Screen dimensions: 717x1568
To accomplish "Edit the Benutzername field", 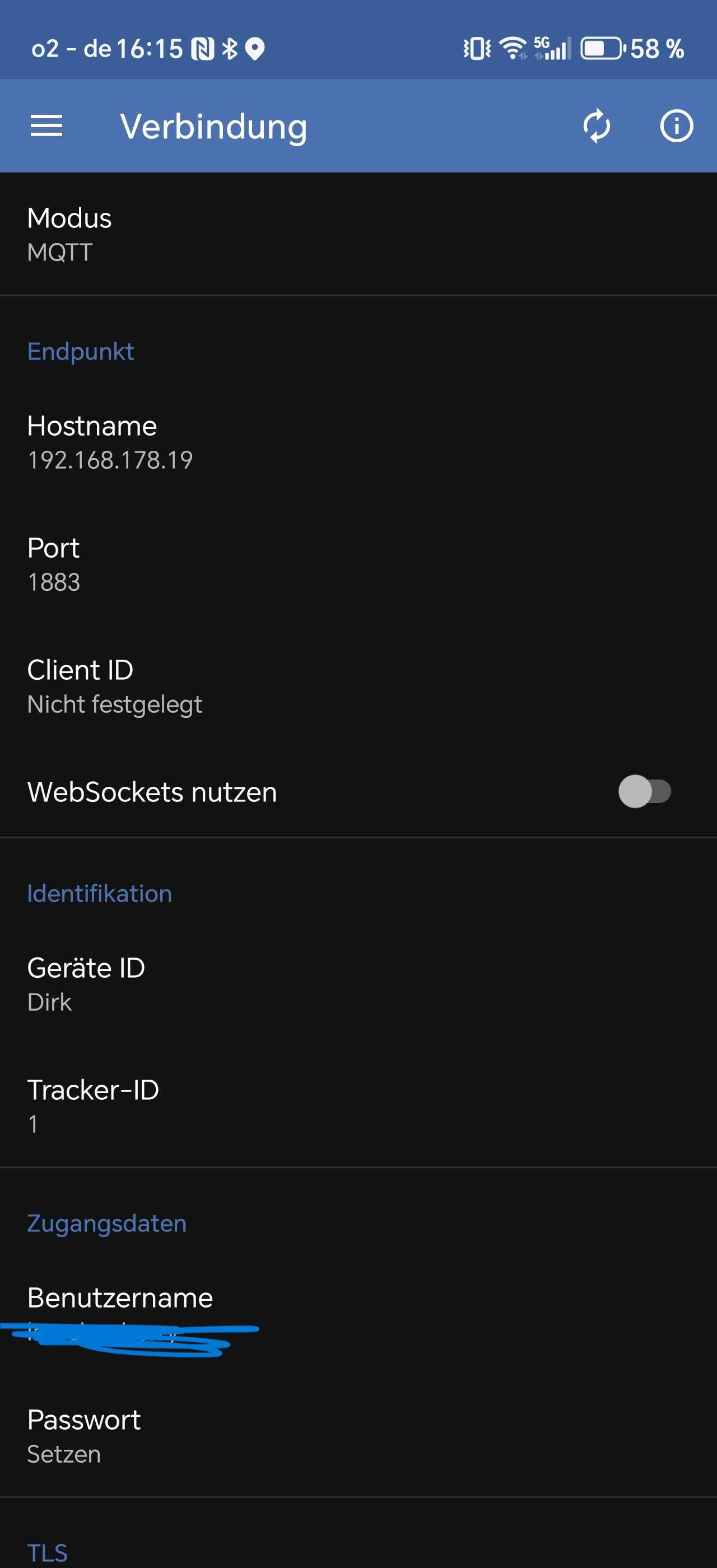I will [x=358, y=1315].
